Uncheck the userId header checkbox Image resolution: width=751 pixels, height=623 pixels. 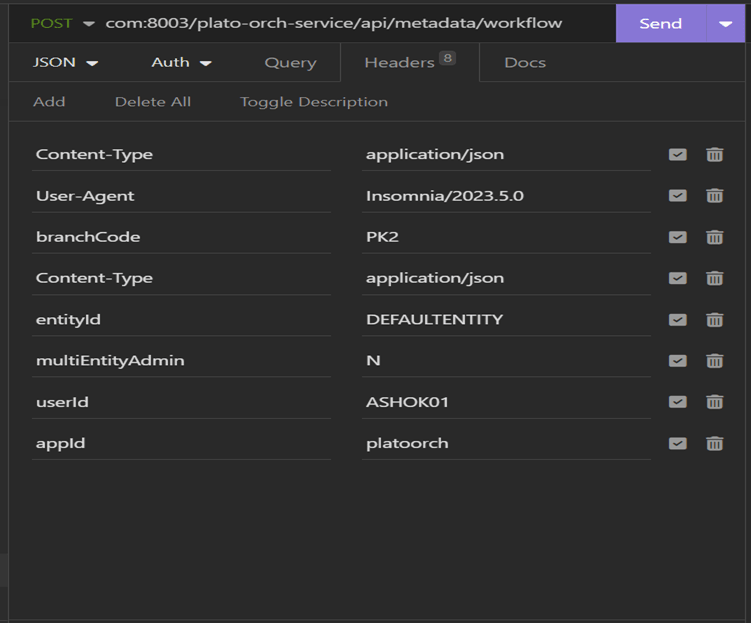pos(678,402)
